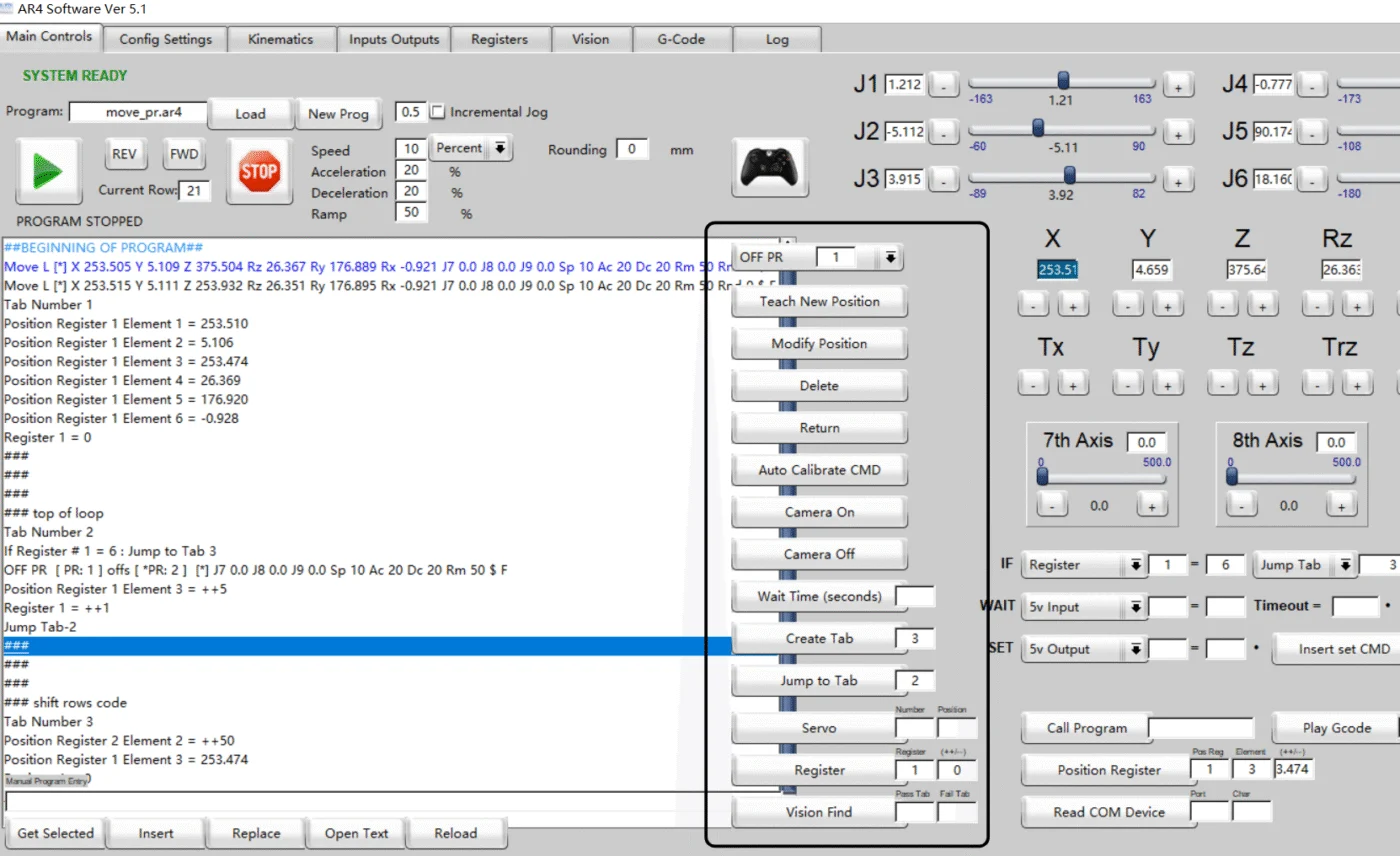This screenshot has height=856, width=1400.
Task: Open the G-Code tab
Action: tap(681, 39)
